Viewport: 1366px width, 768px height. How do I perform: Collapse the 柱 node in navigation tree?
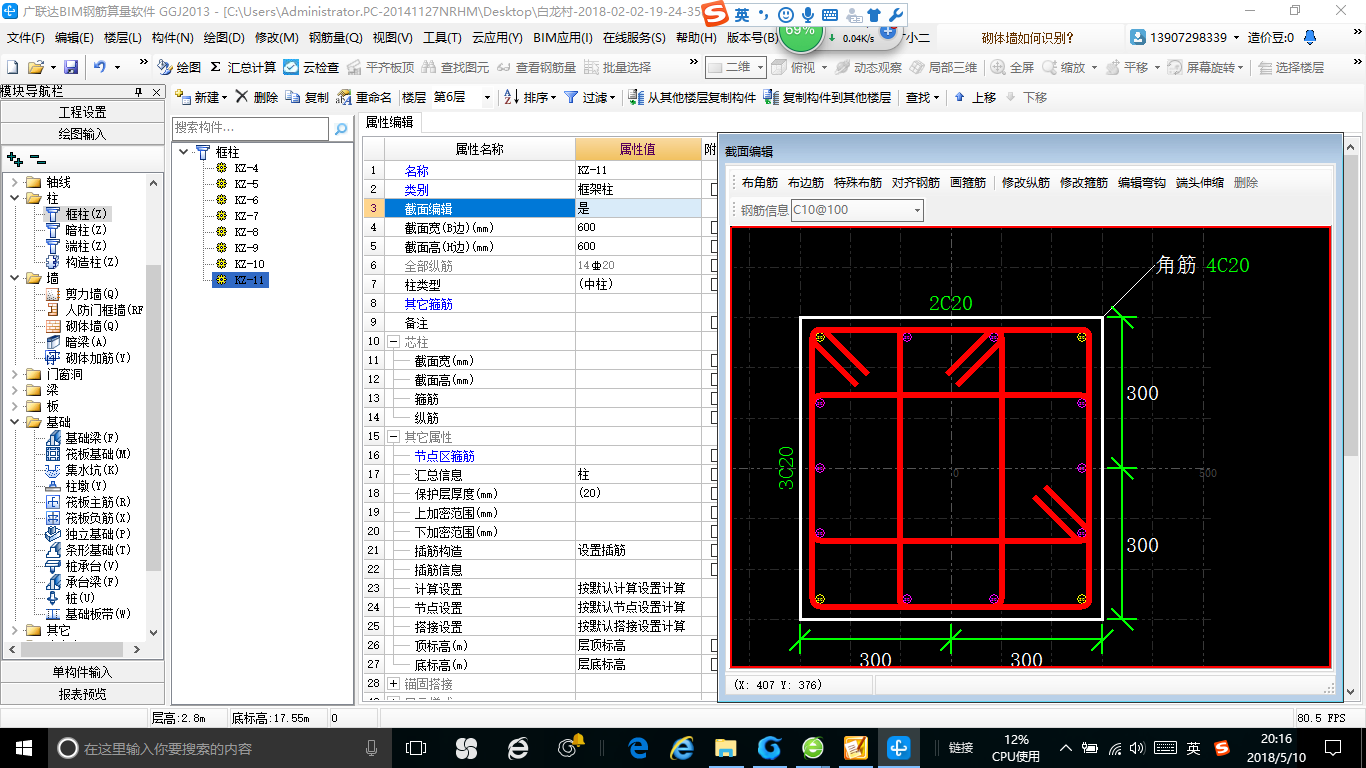pos(15,198)
